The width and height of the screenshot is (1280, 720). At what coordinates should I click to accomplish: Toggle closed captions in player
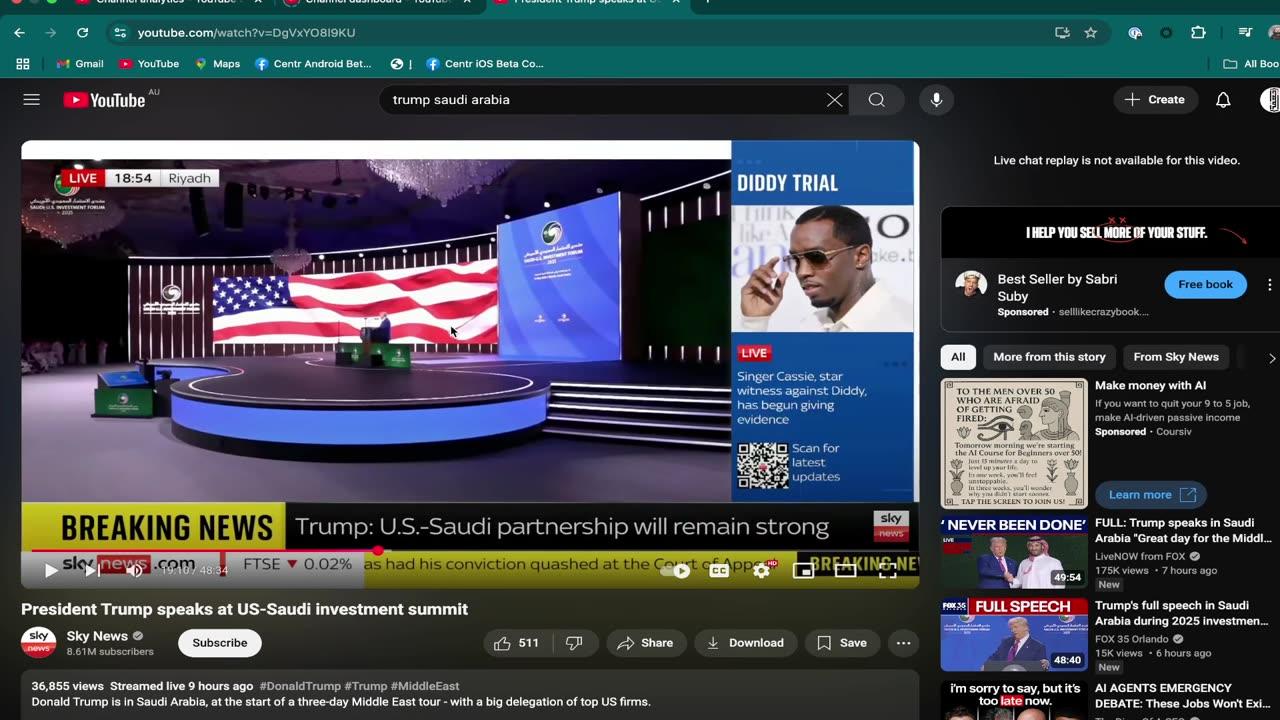point(719,570)
